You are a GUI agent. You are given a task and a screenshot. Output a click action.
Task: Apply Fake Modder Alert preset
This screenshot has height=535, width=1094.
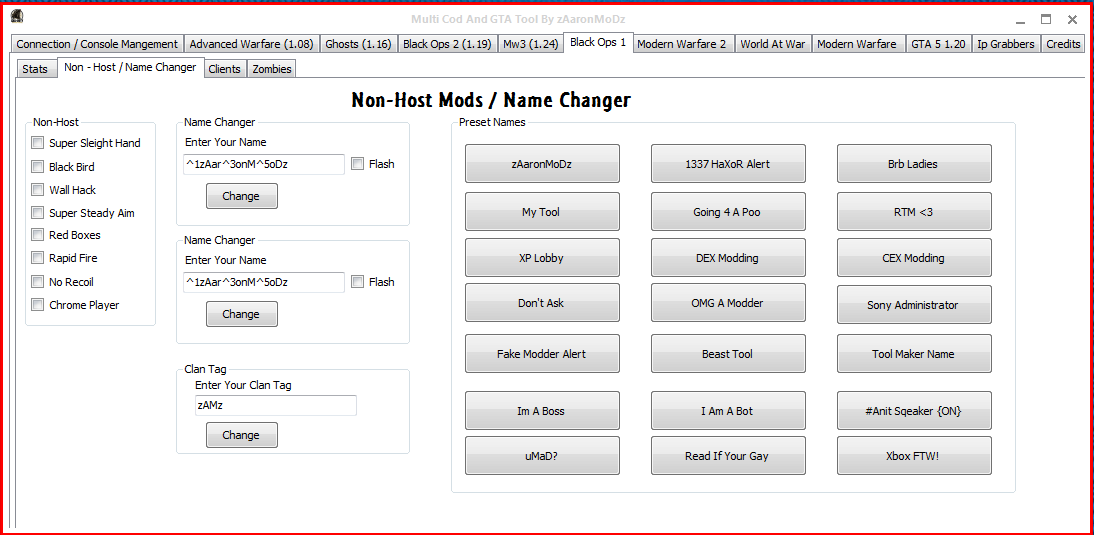pyautogui.click(x=542, y=354)
